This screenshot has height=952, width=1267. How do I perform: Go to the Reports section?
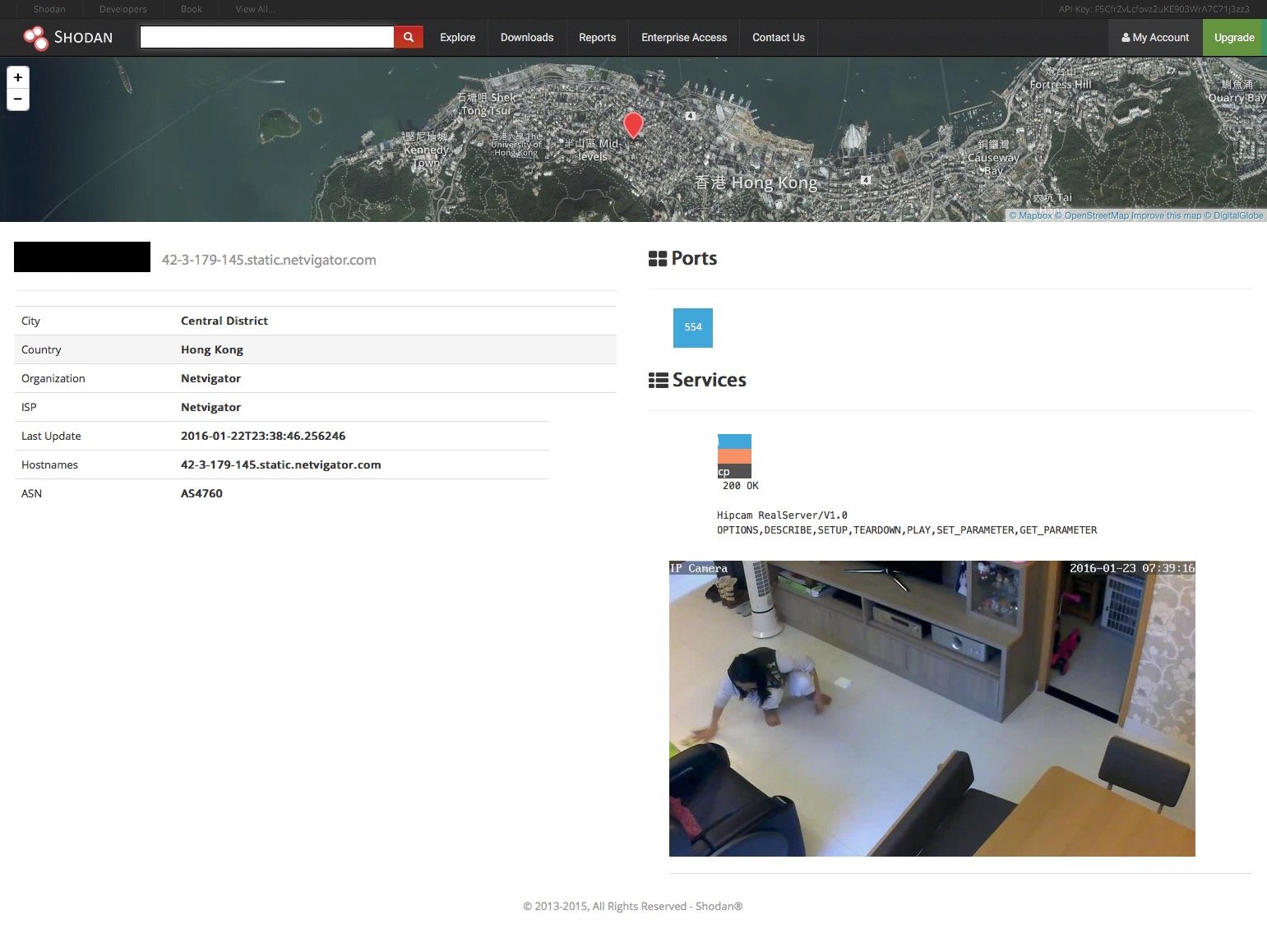click(597, 37)
